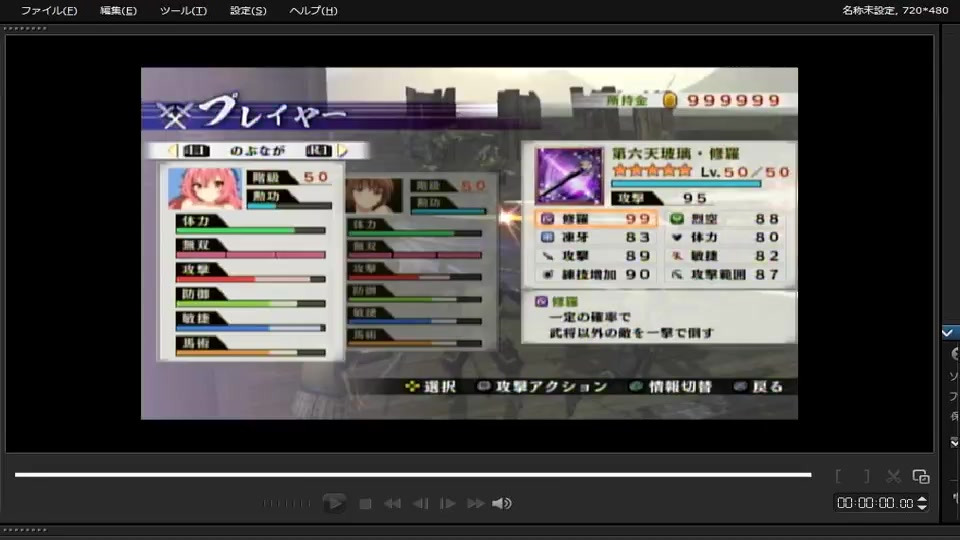Open the ファイル(F) menu
960x540 pixels.
49,10
